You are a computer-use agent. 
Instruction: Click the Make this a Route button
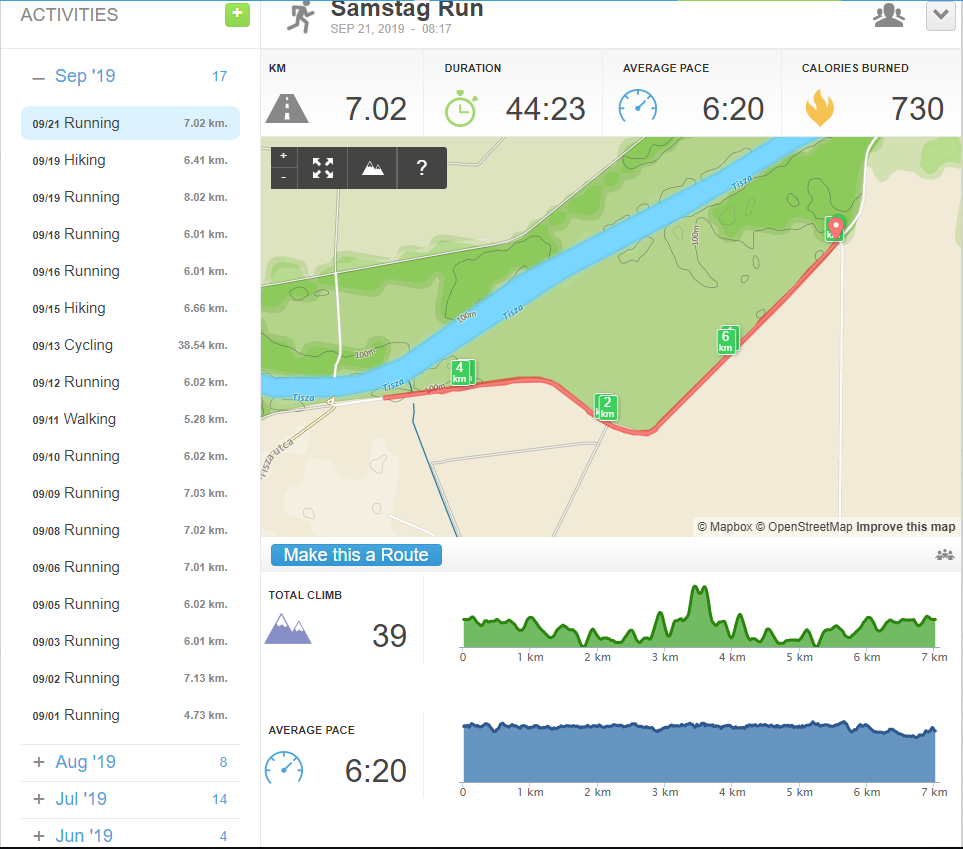356,555
